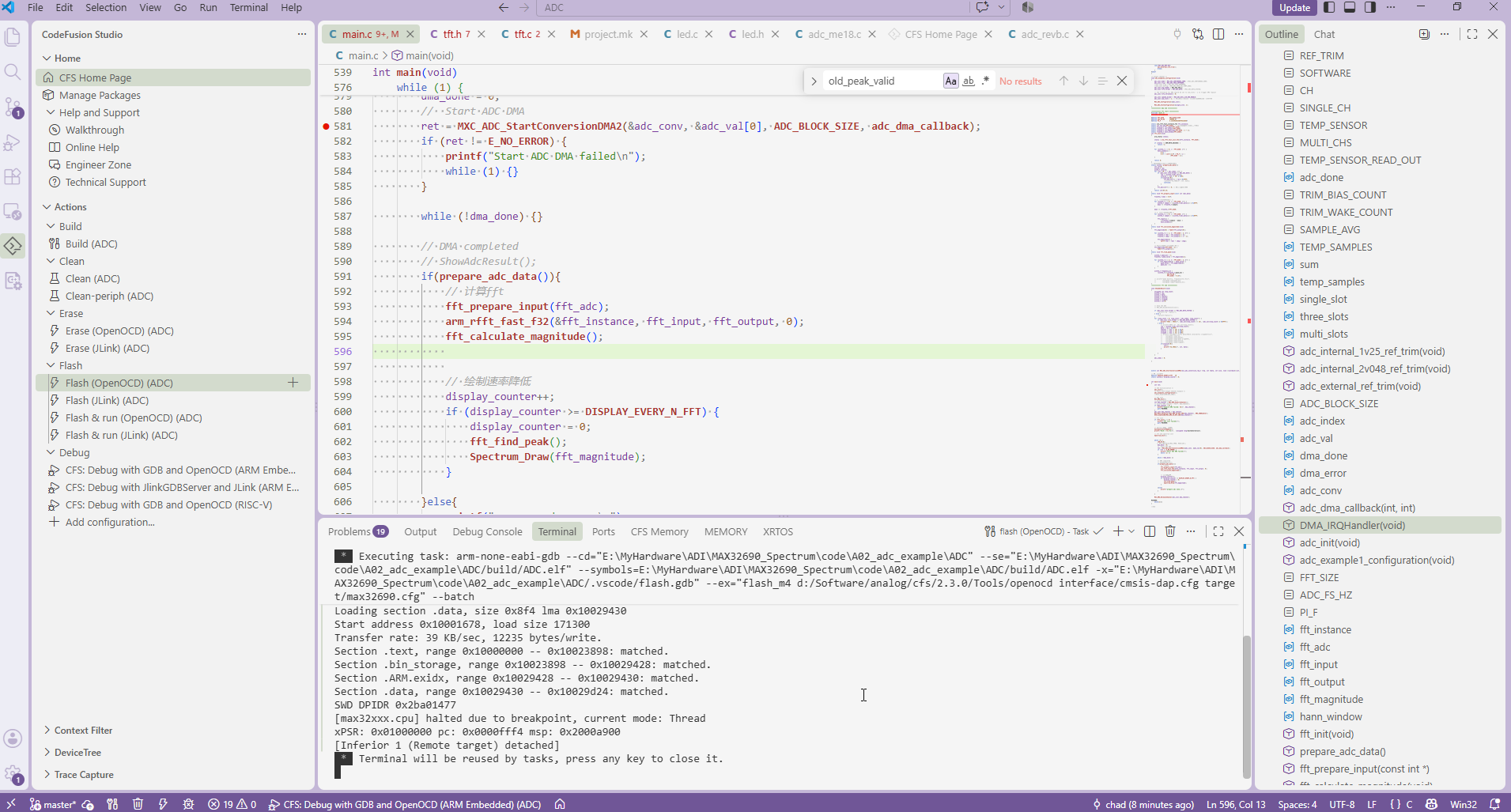Click the terminal panel vertical scrollbar

1246,706
